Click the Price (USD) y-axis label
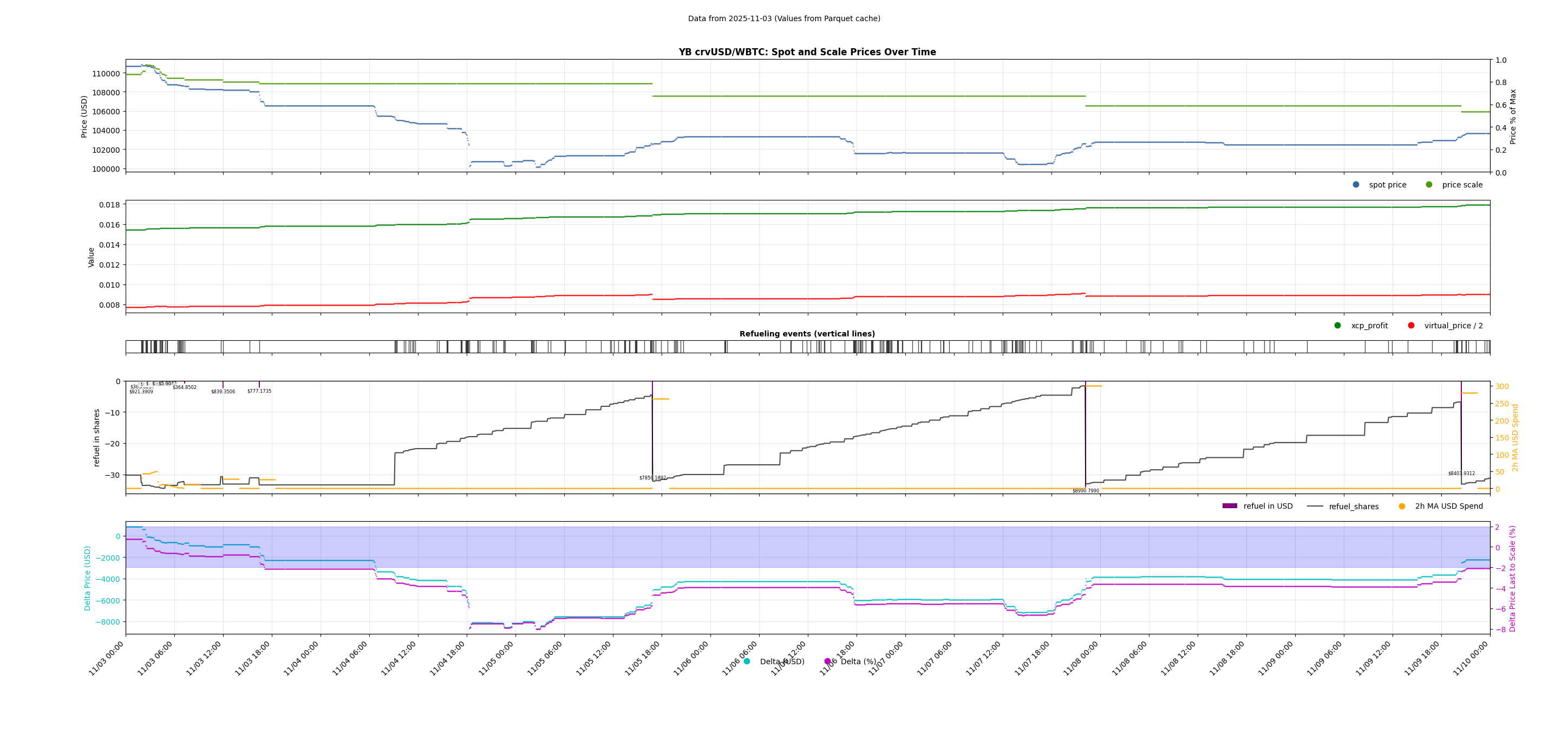Viewport: 1568px width, 746px height. 84,116
